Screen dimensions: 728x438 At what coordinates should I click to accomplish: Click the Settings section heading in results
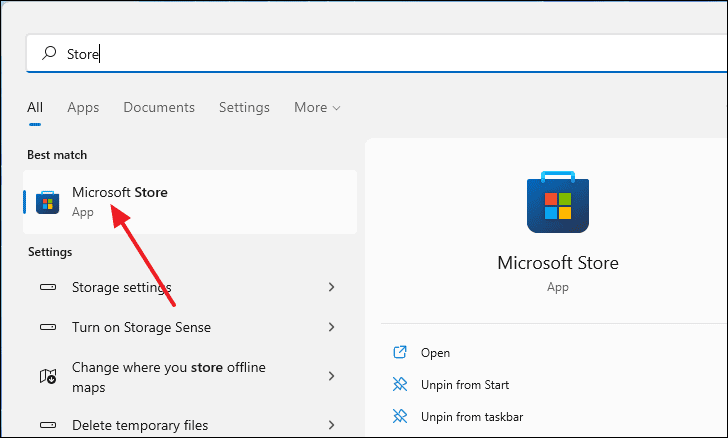pyautogui.click(x=50, y=252)
